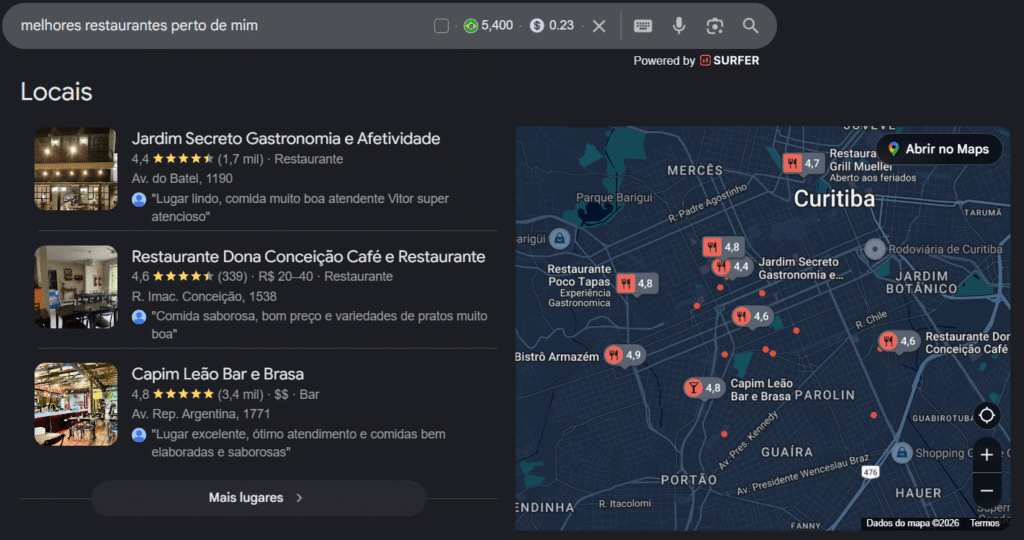Click into the search text field
Screen dimensions: 1024x540
220,26
